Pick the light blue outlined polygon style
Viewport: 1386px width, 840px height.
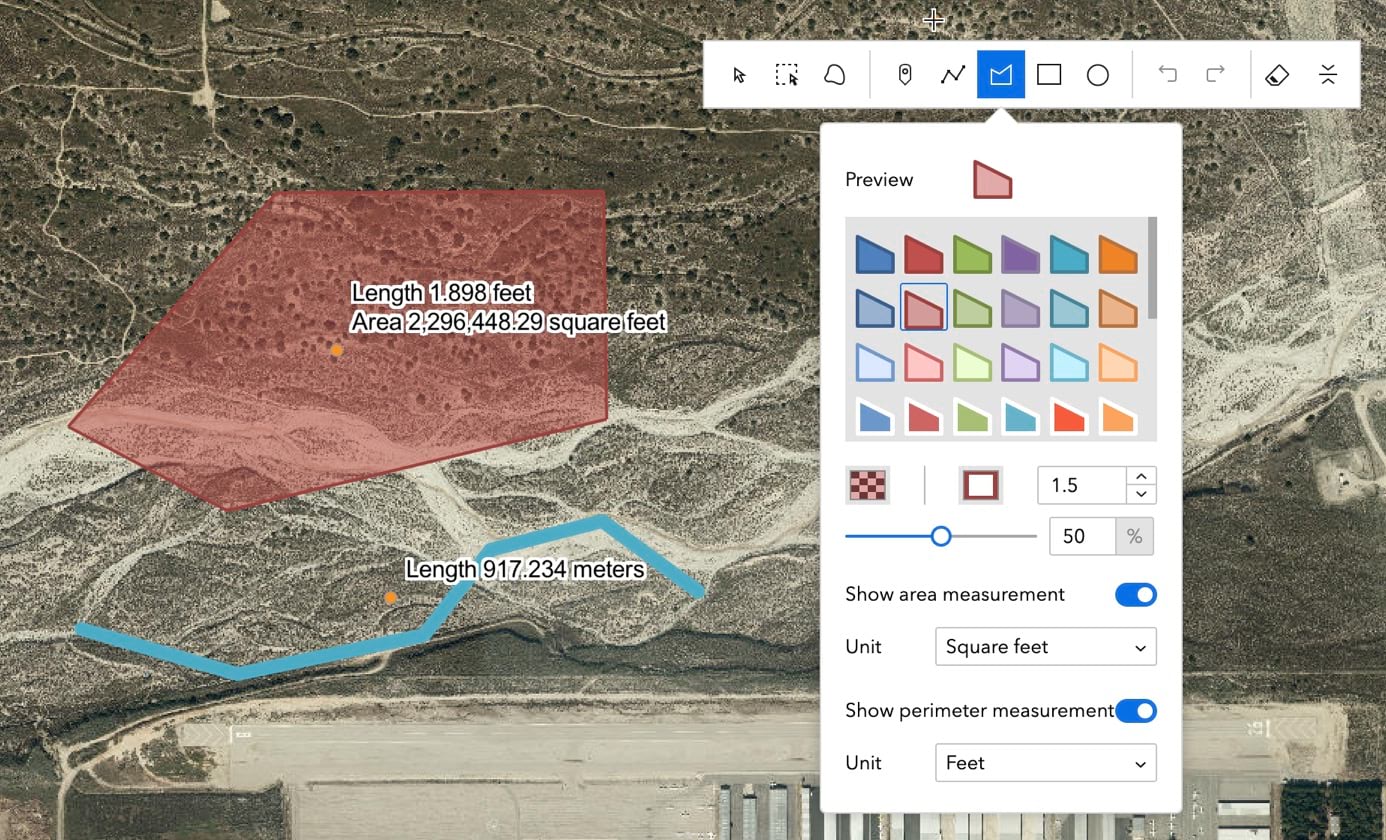tap(875, 362)
